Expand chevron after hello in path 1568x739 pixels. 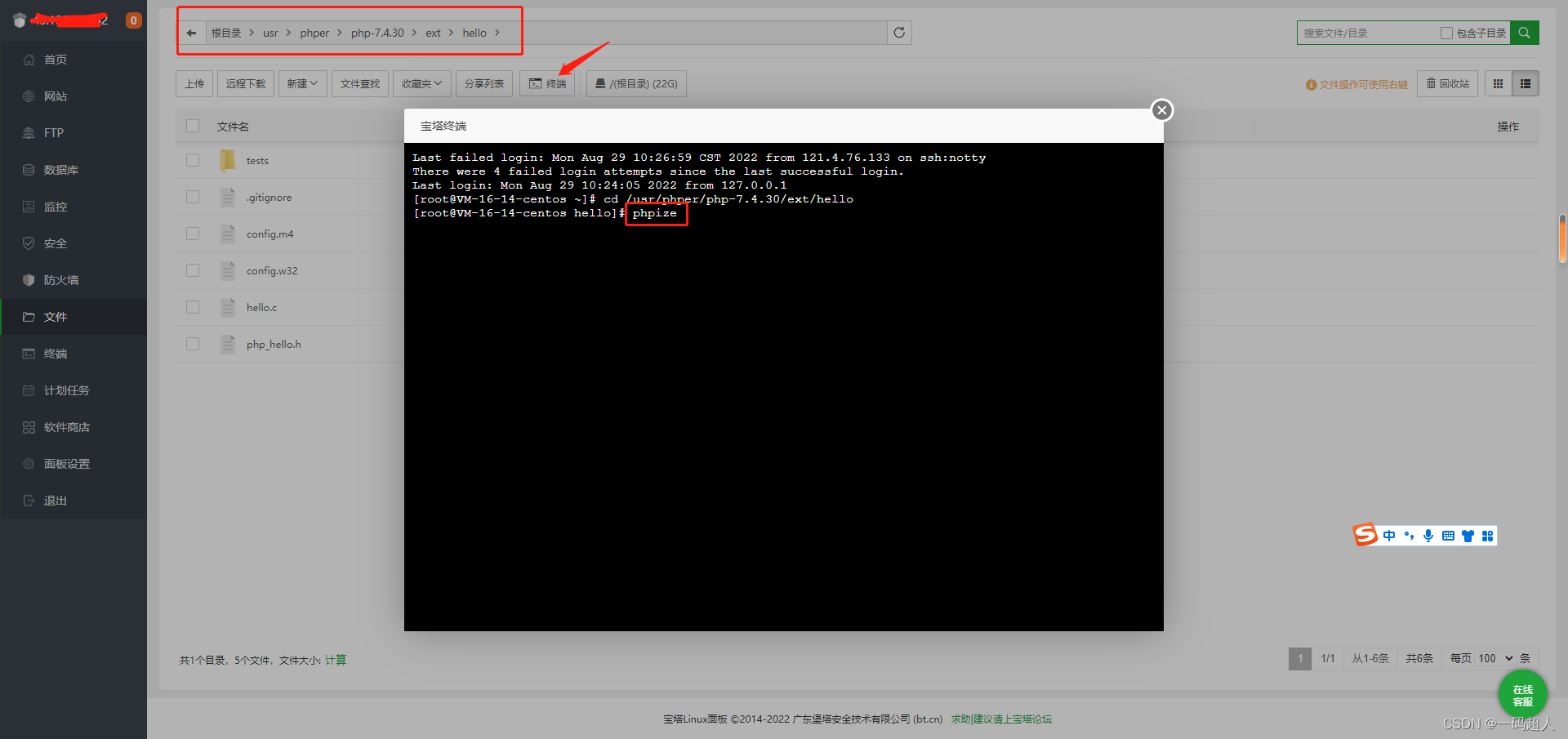pos(497,33)
